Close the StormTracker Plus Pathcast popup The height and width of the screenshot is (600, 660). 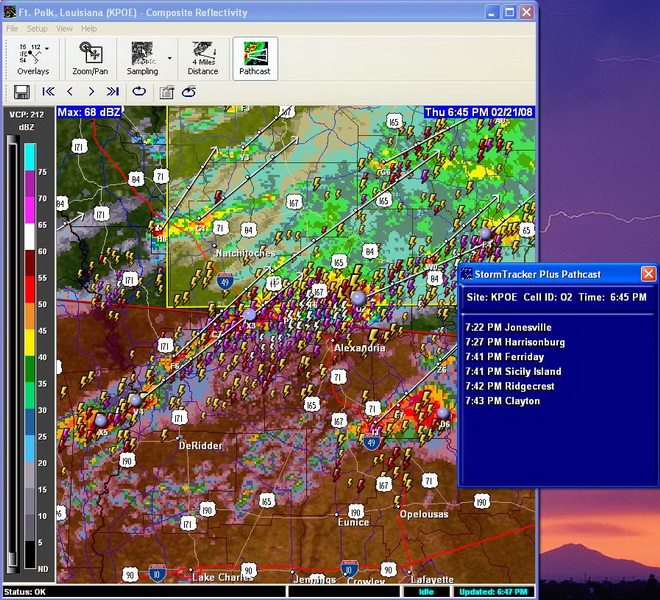(x=648, y=274)
